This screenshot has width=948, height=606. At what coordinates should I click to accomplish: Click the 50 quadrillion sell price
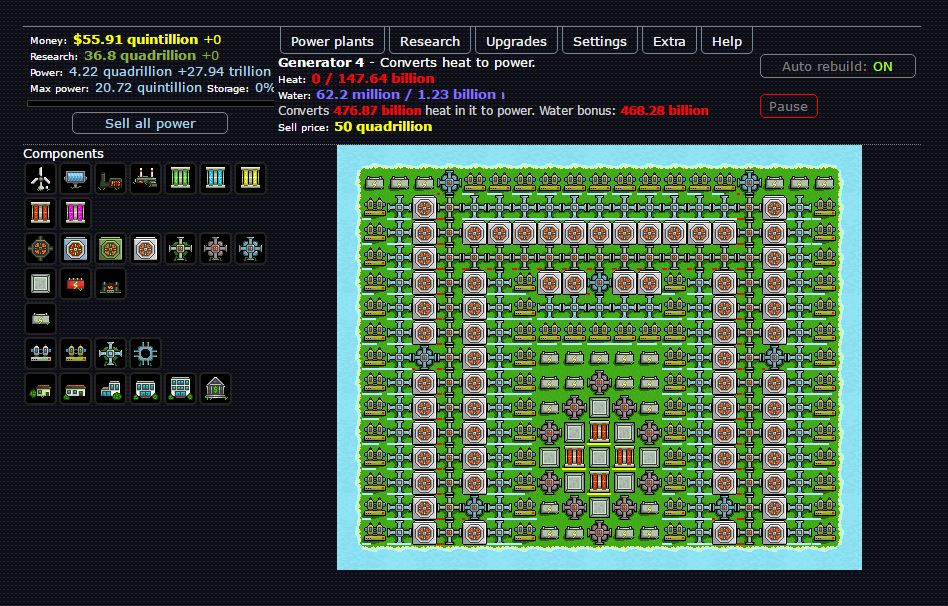coord(383,126)
